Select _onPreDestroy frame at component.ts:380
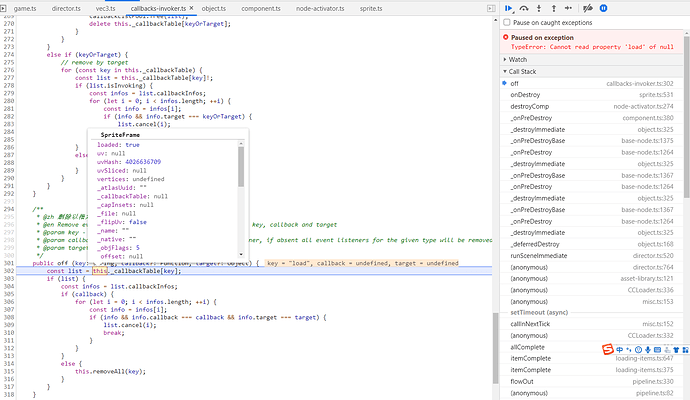The image size is (690, 400). [592, 118]
